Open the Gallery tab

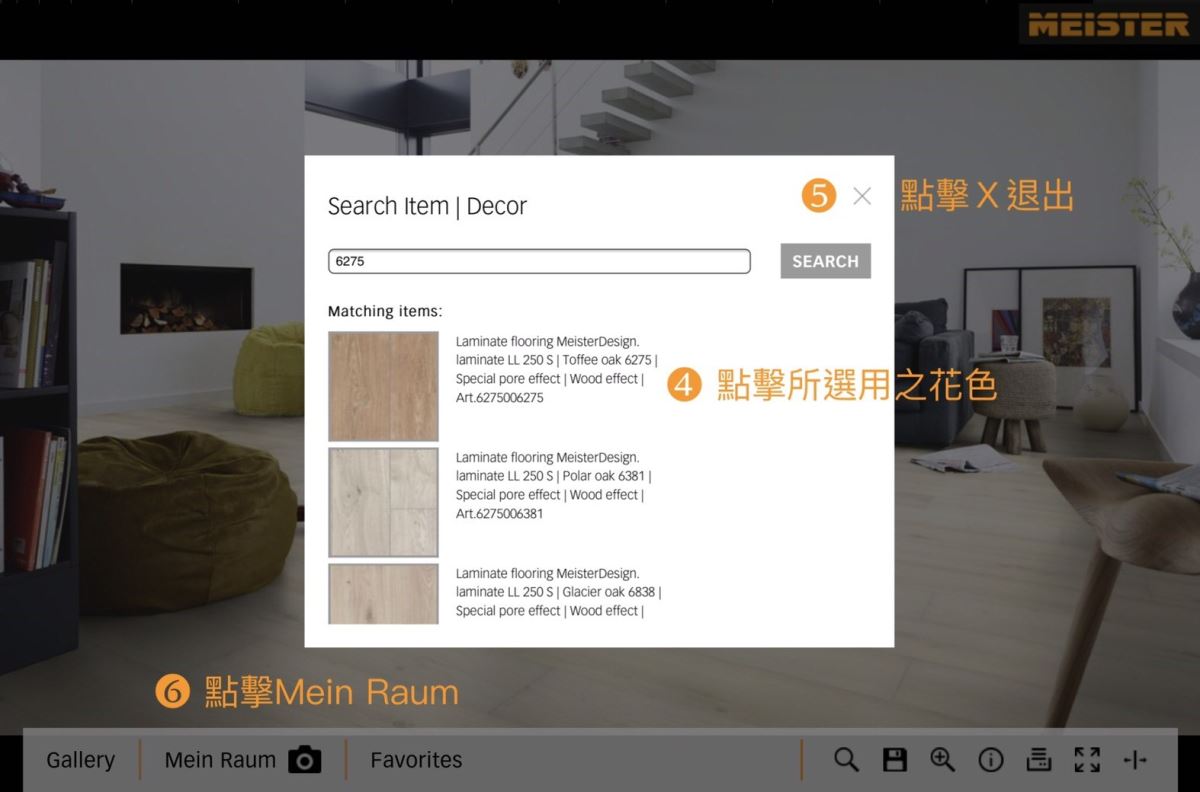[x=80, y=760]
